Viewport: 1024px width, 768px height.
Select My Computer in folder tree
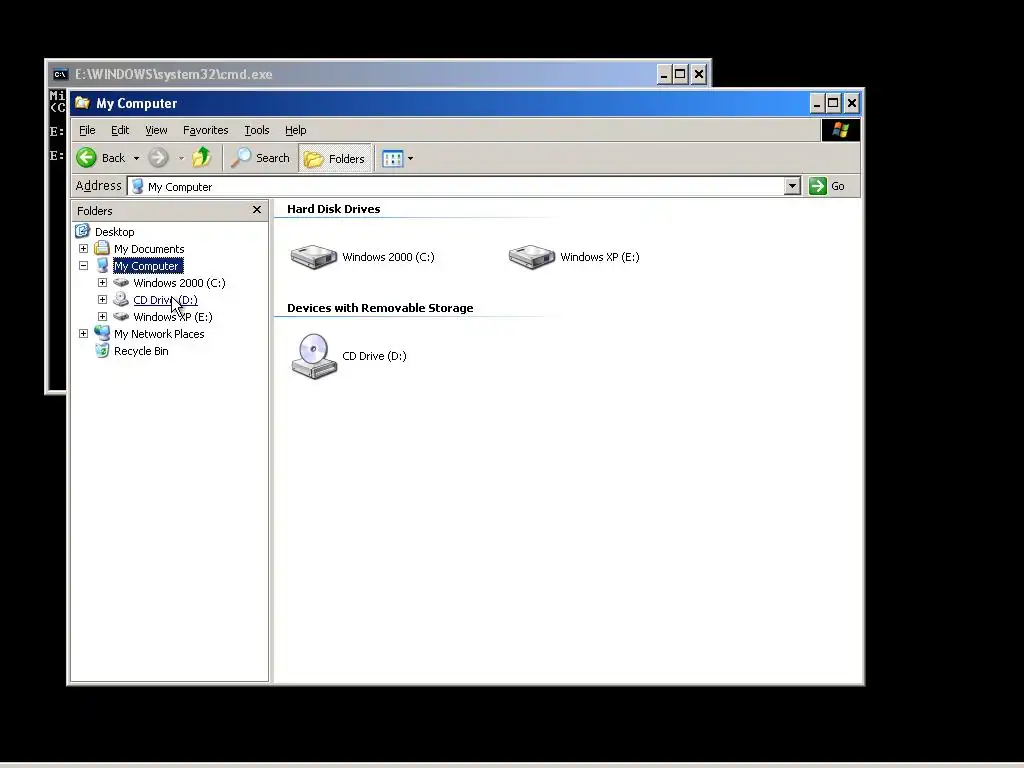pyautogui.click(x=146, y=266)
